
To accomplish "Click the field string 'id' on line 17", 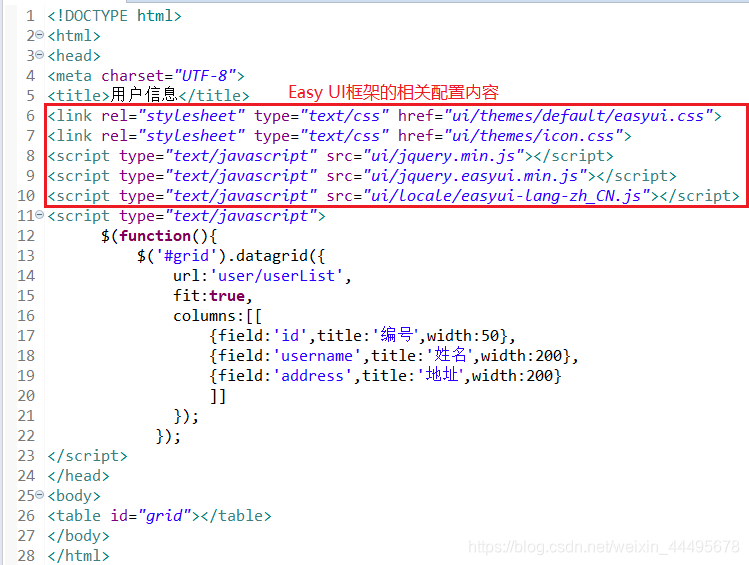I will [x=290, y=336].
